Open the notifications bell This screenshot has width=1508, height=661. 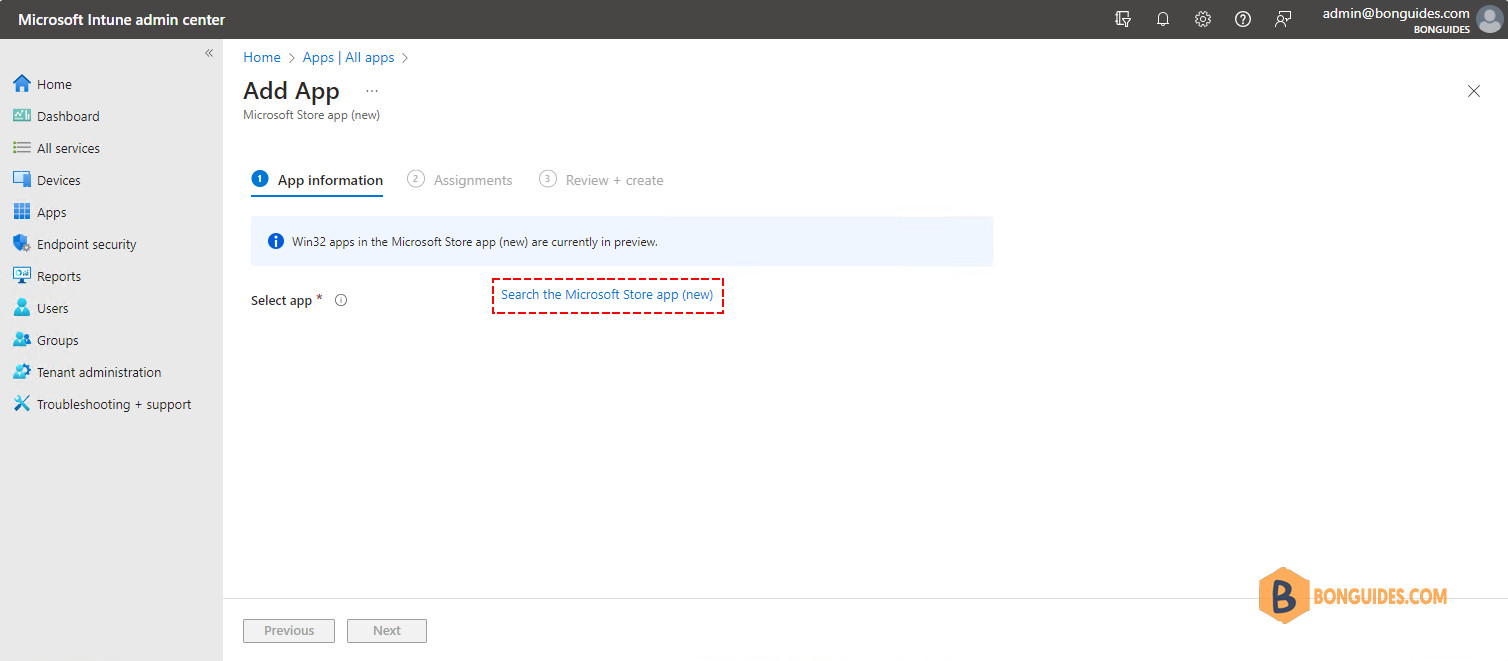point(1163,19)
